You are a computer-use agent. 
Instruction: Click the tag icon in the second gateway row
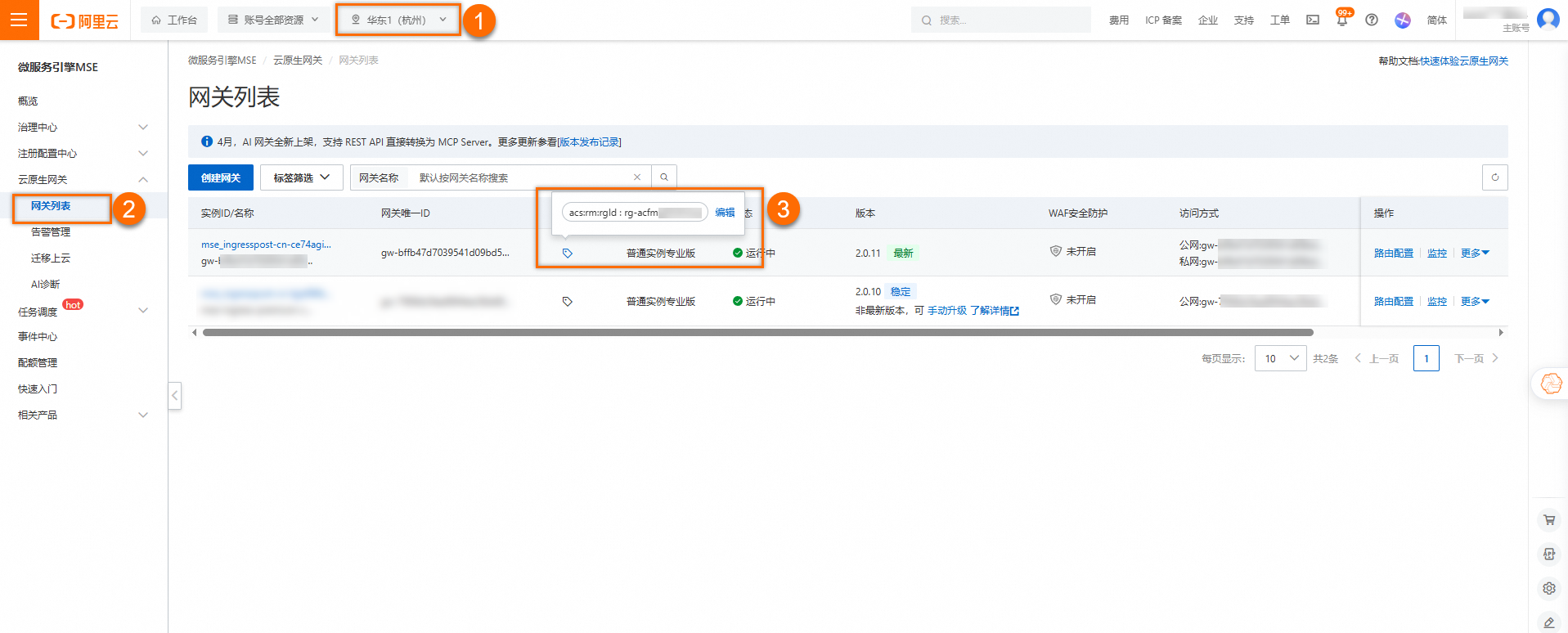(x=568, y=301)
